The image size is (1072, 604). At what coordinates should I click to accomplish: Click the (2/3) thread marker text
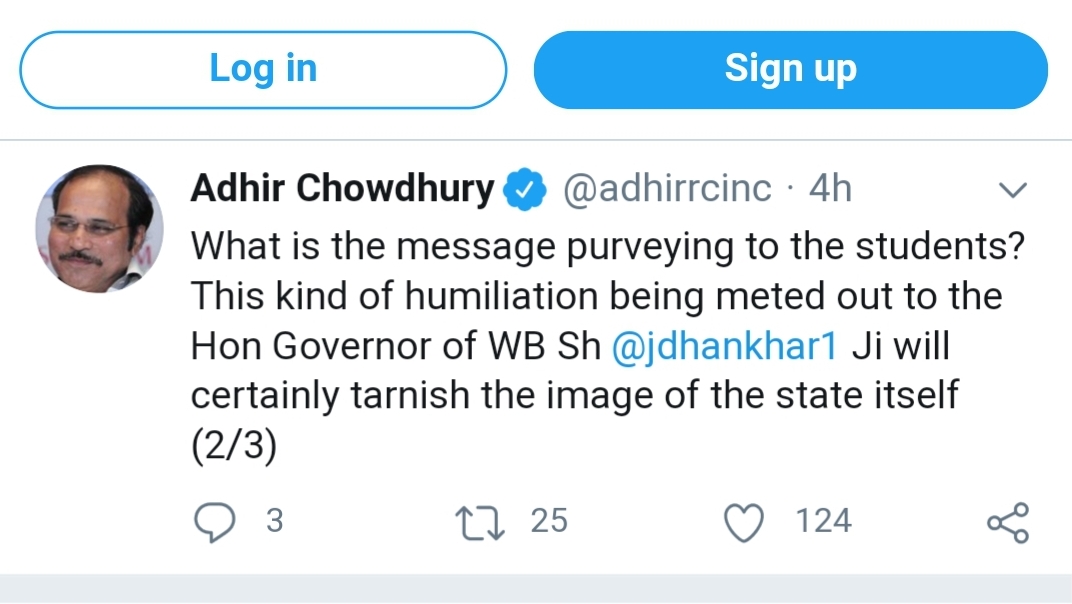coord(233,446)
